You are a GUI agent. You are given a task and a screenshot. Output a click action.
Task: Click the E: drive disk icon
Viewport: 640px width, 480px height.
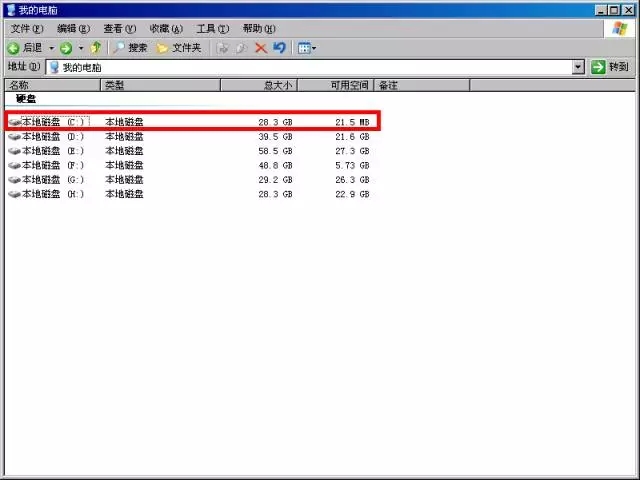(x=15, y=151)
